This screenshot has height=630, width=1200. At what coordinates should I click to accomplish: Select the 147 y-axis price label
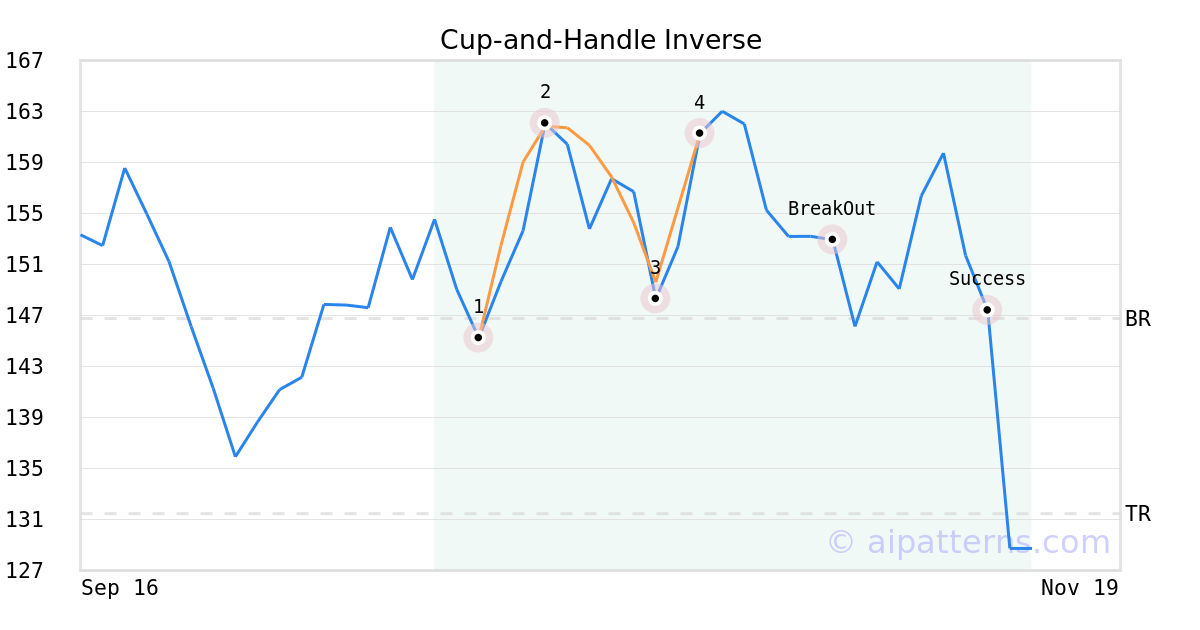(x=25, y=316)
